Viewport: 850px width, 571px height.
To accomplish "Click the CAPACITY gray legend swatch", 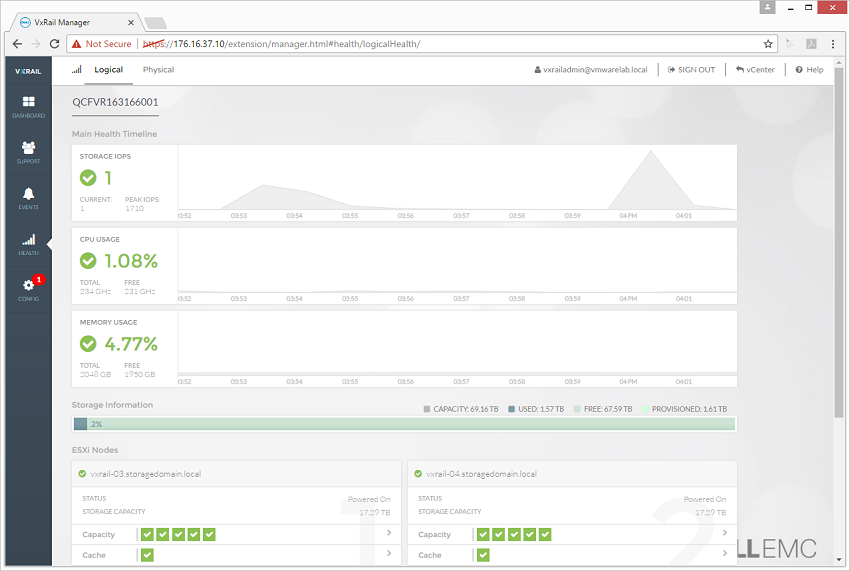I will click(427, 409).
